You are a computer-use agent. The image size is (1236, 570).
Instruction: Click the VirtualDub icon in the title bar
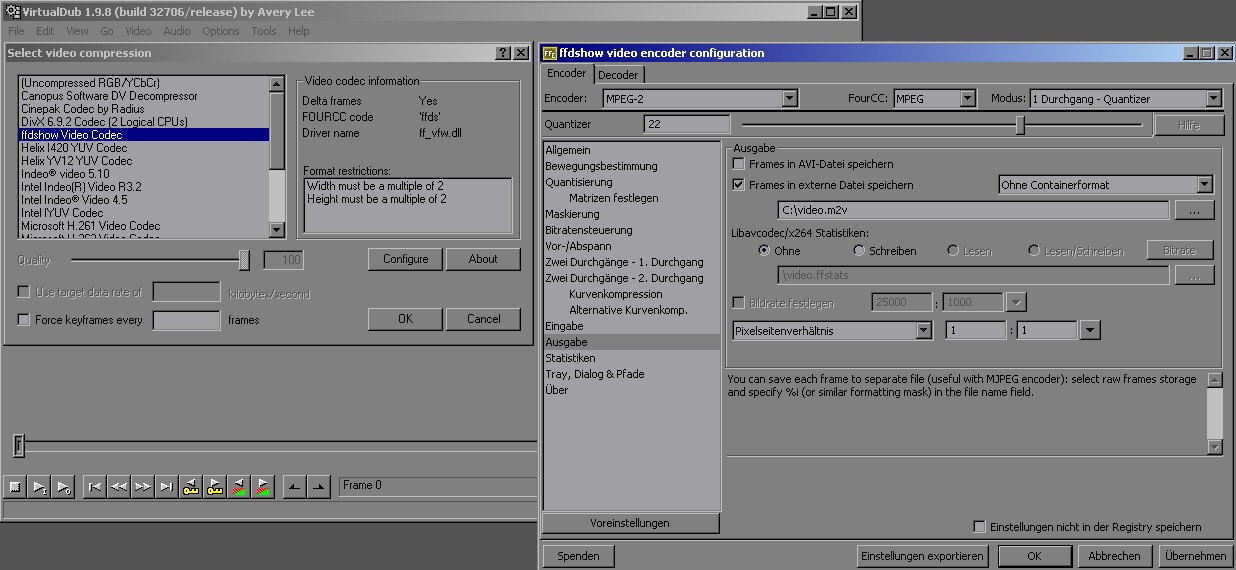[10, 11]
